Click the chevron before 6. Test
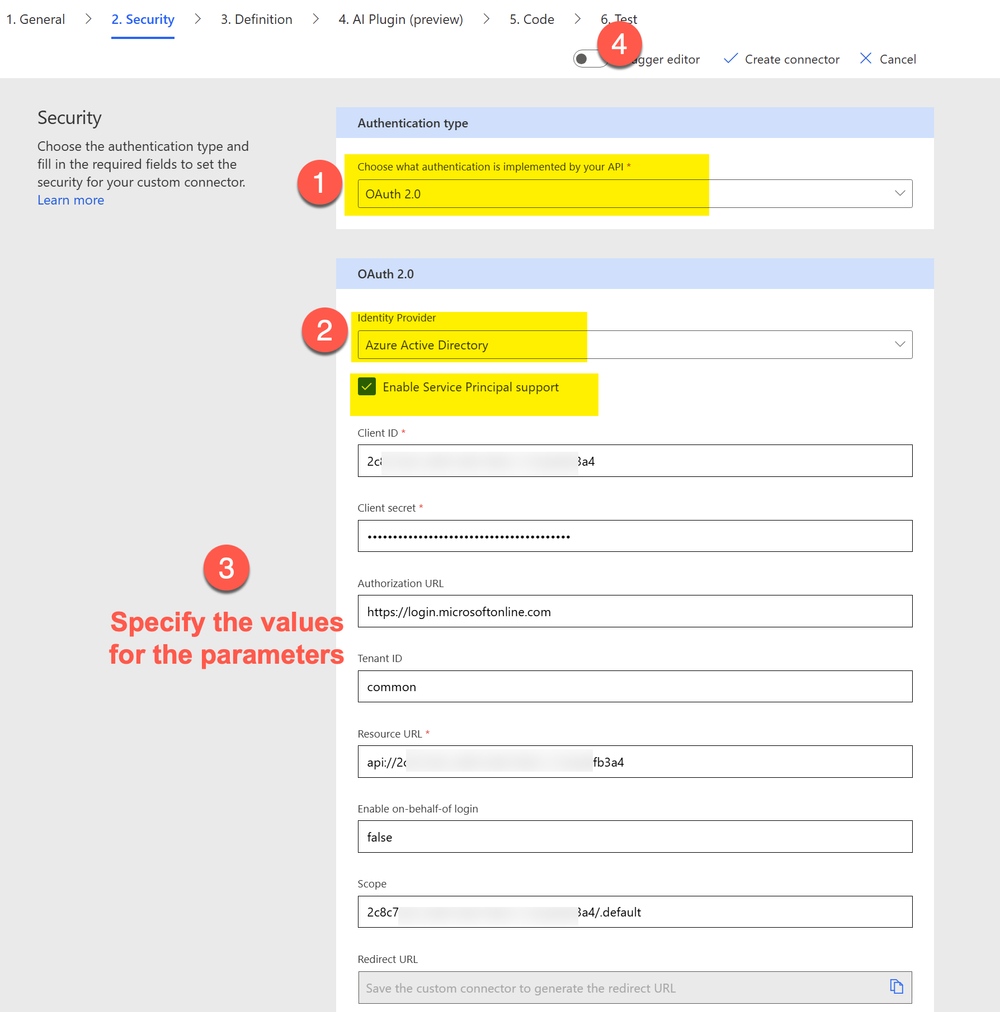1000x1012 pixels. tap(577, 18)
